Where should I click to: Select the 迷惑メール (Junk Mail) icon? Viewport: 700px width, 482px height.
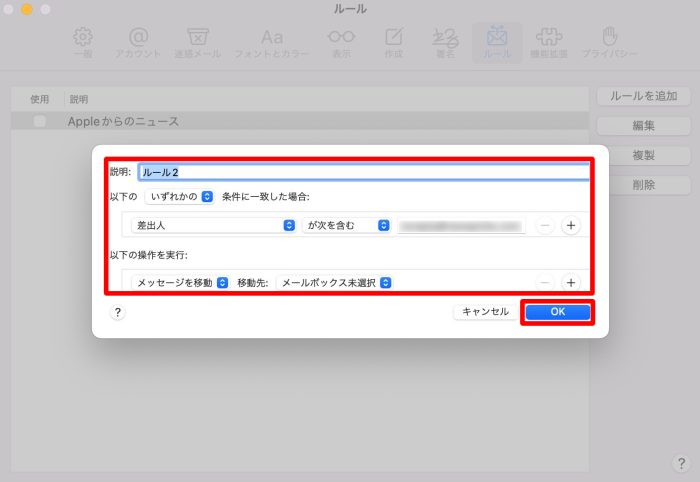[x=198, y=42]
